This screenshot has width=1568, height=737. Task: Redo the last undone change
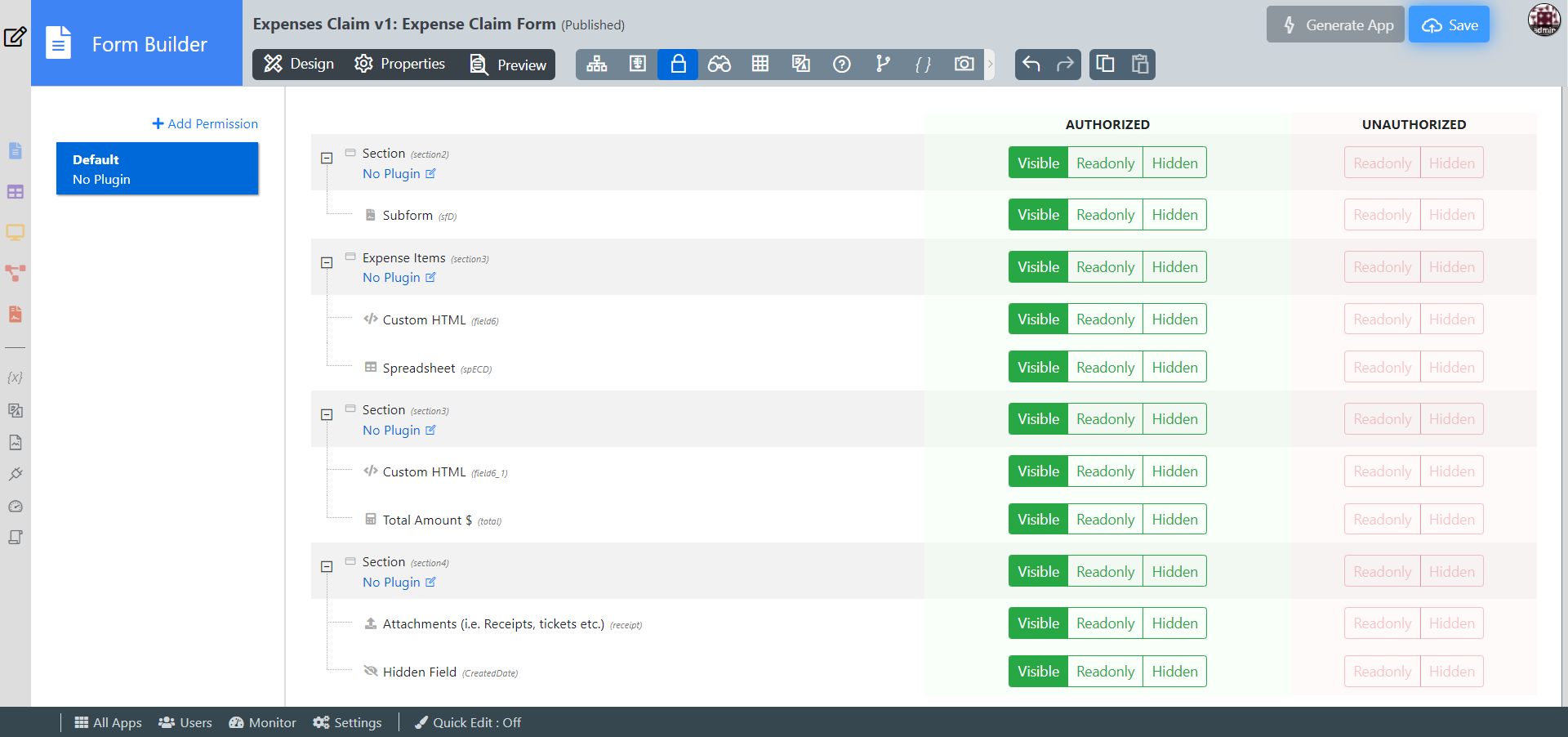tap(1065, 64)
